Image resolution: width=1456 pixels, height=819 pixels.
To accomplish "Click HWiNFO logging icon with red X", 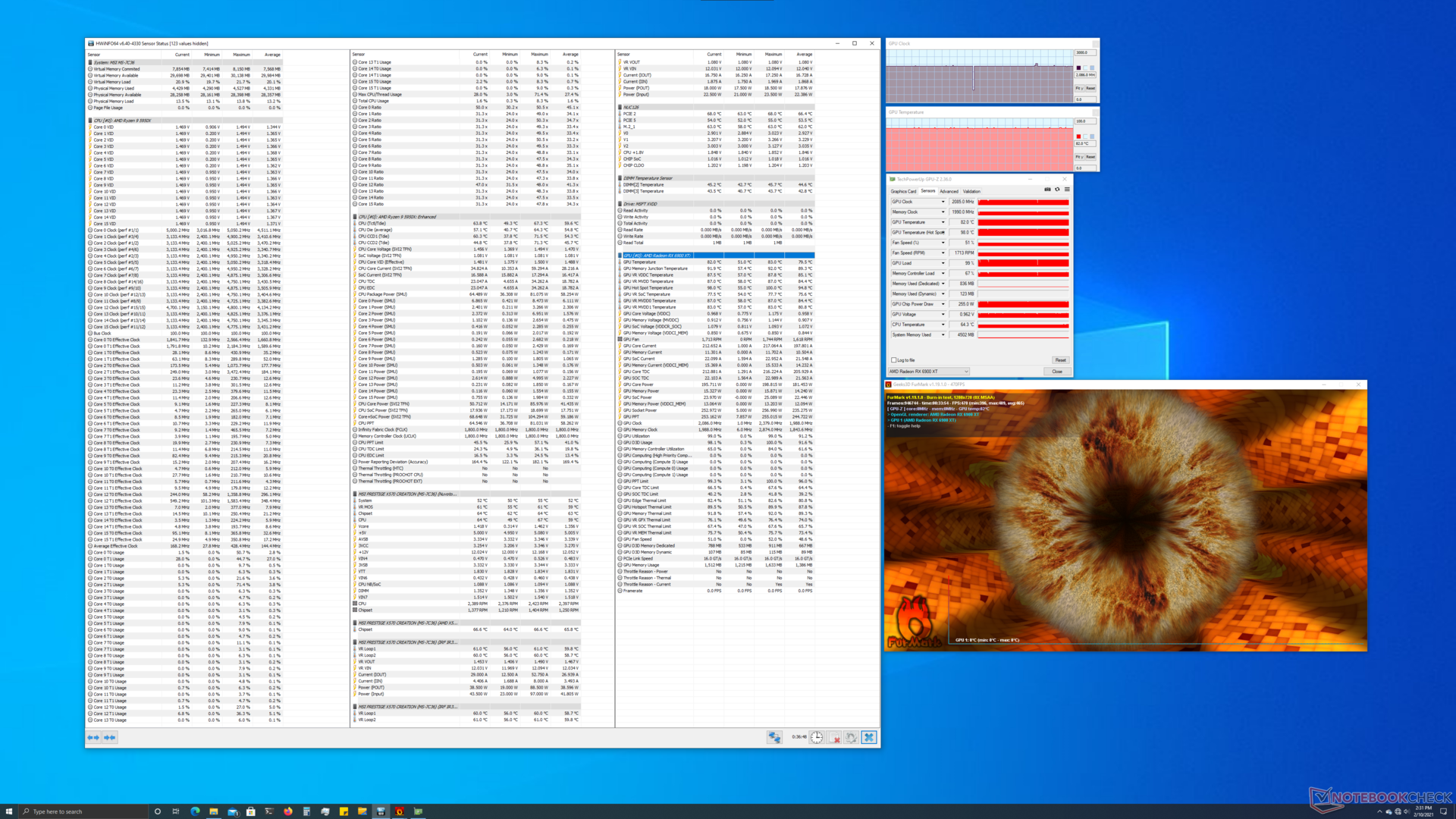I will pyautogui.click(x=834, y=737).
